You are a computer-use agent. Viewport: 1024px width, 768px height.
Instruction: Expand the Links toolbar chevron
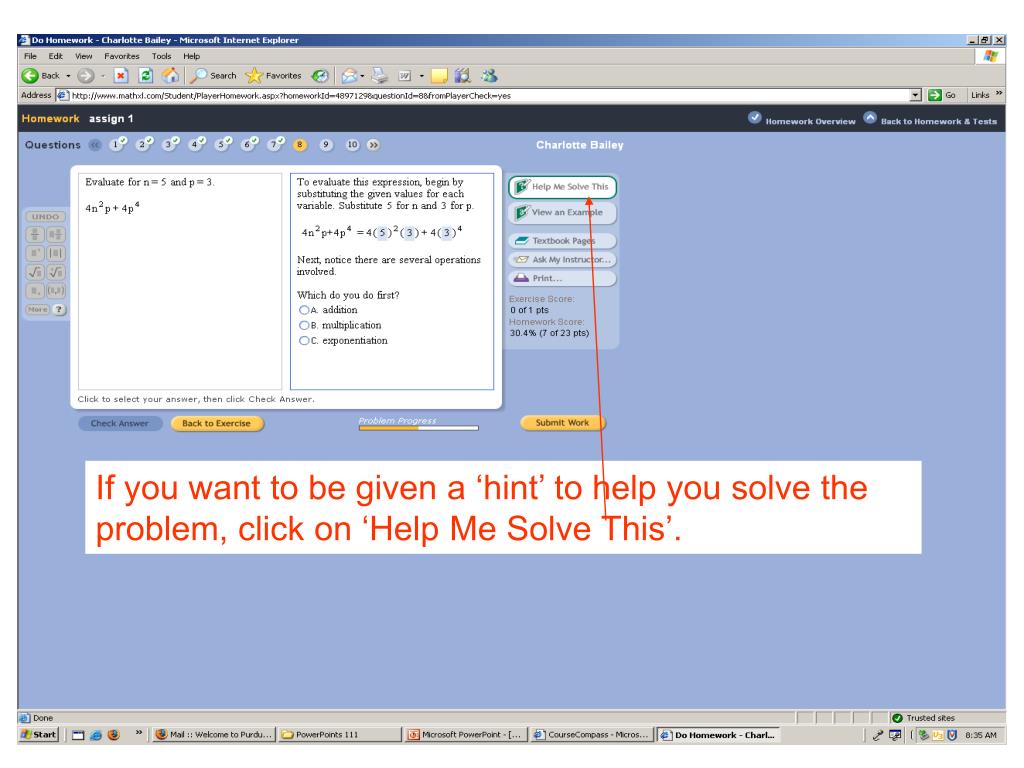coord(999,94)
